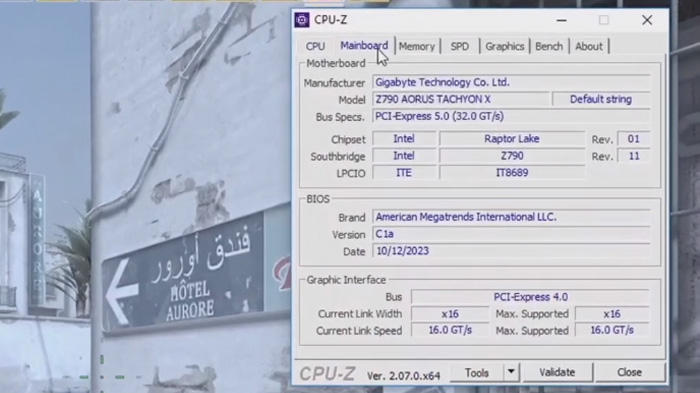Click the Bus Specs PCI-Express 5.0 field
The width and height of the screenshot is (700, 393).
coord(511,116)
